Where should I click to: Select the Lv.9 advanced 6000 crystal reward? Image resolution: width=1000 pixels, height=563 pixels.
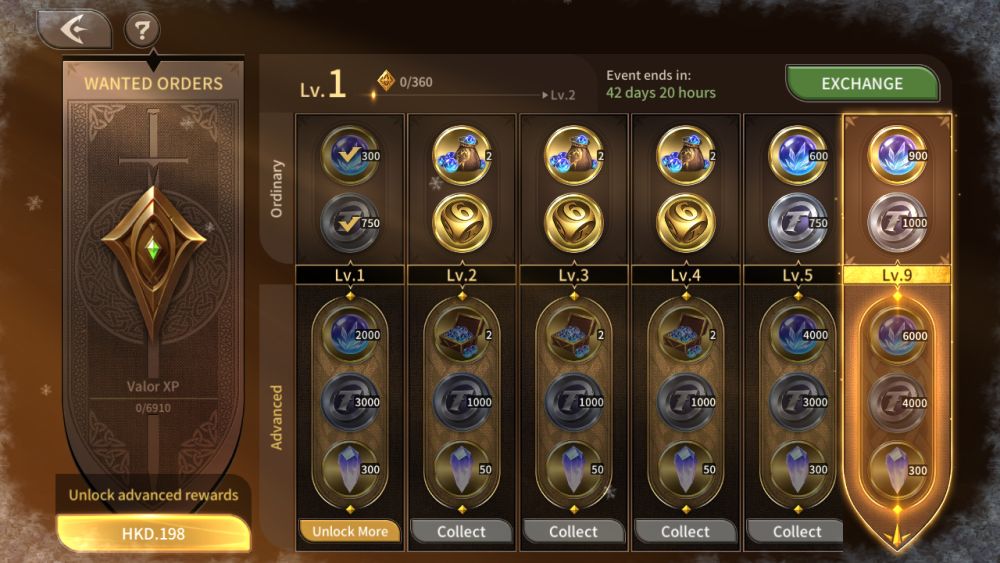click(x=897, y=335)
